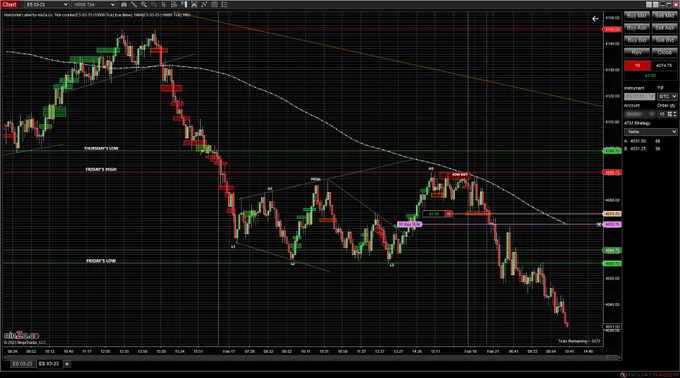Expand the TIF GTC dropdown

[x=667, y=96]
